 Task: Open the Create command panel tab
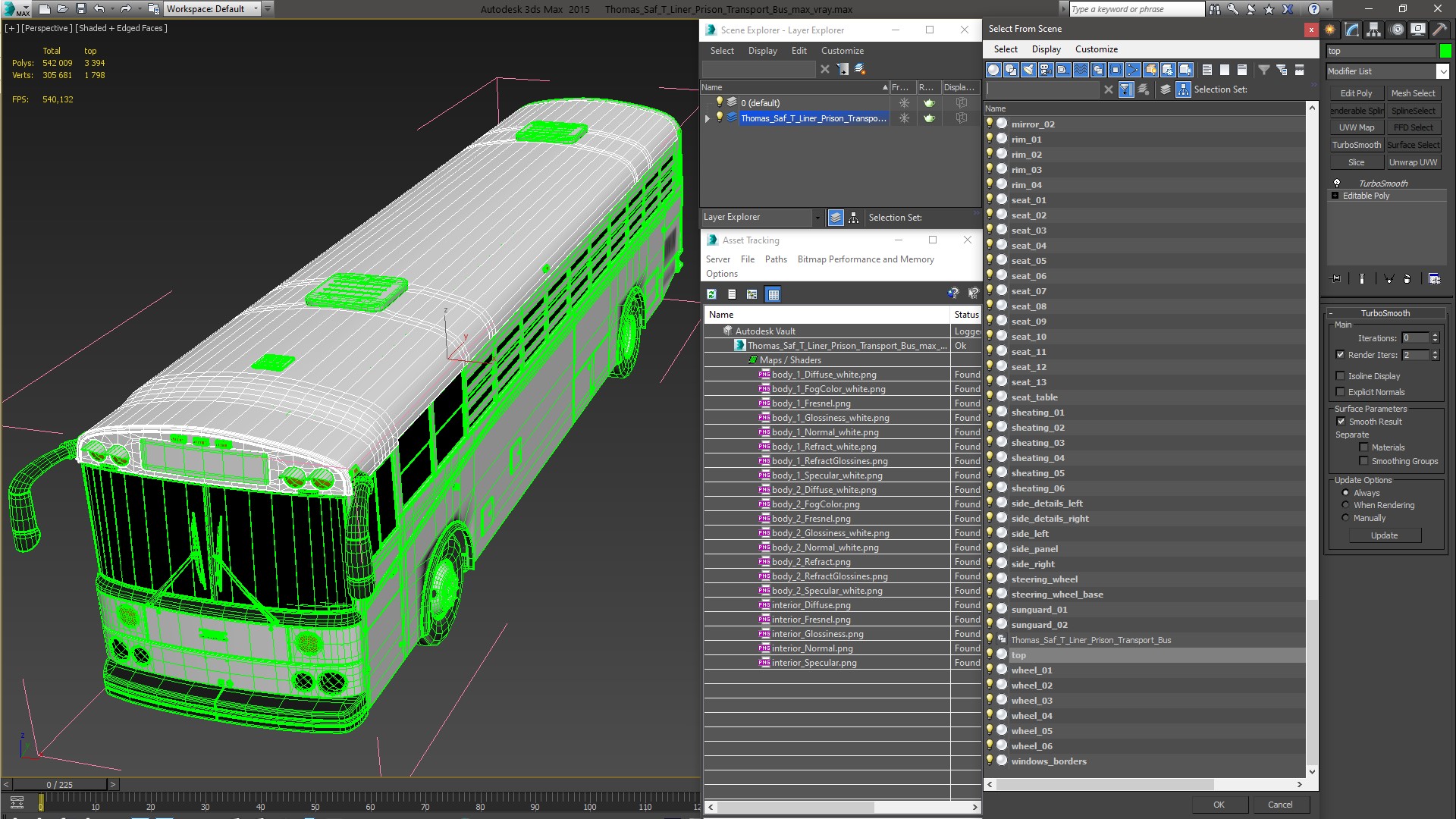1330,30
